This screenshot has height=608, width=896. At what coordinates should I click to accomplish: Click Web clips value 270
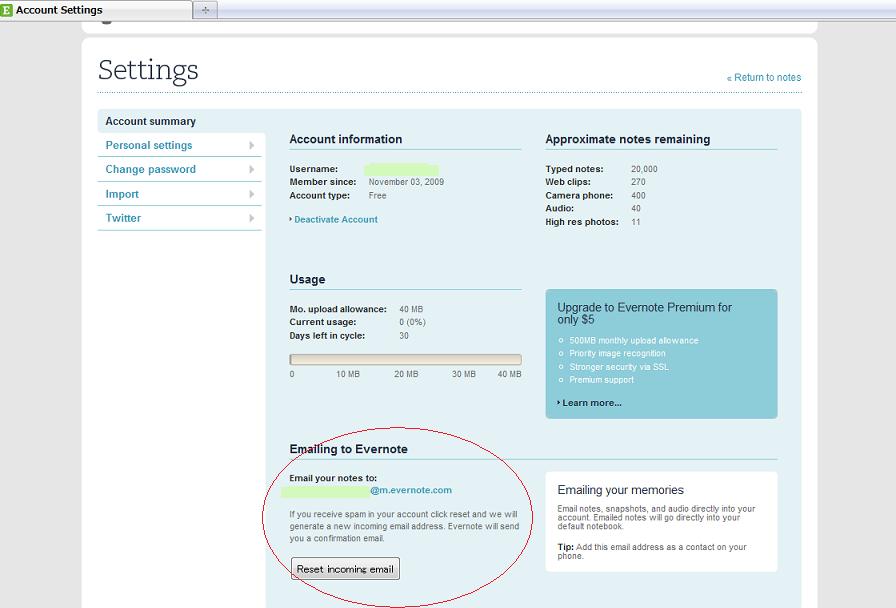point(638,182)
